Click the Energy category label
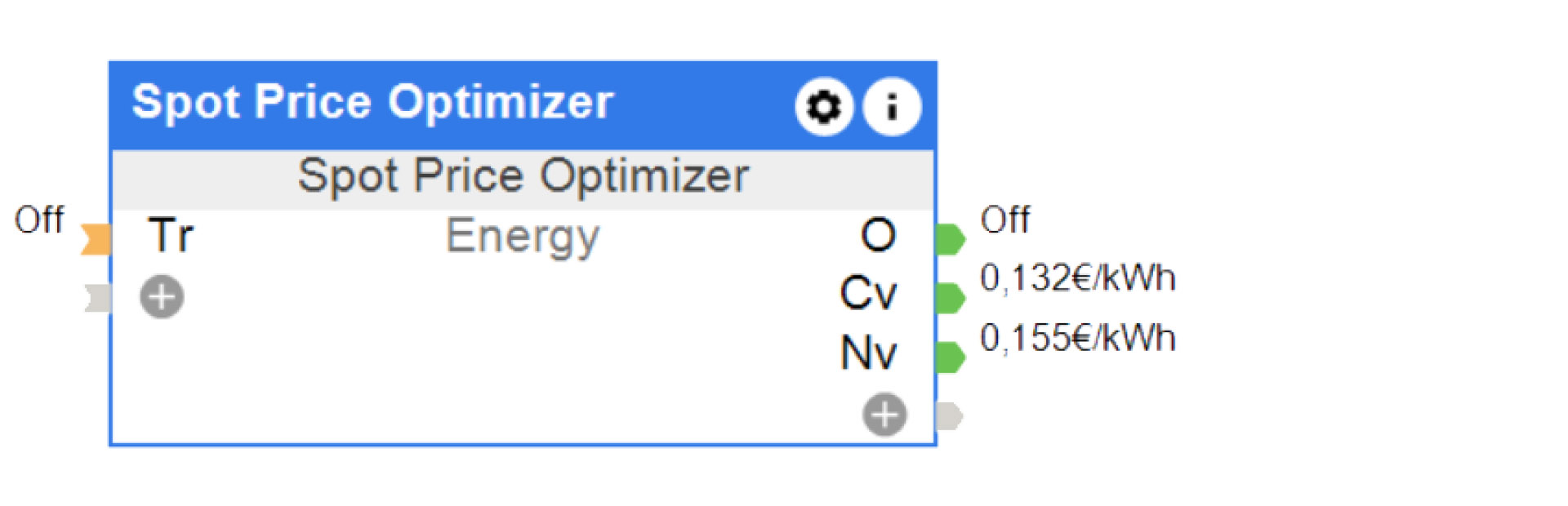Image resolution: width=1568 pixels, height=506 pixels. 523,237
